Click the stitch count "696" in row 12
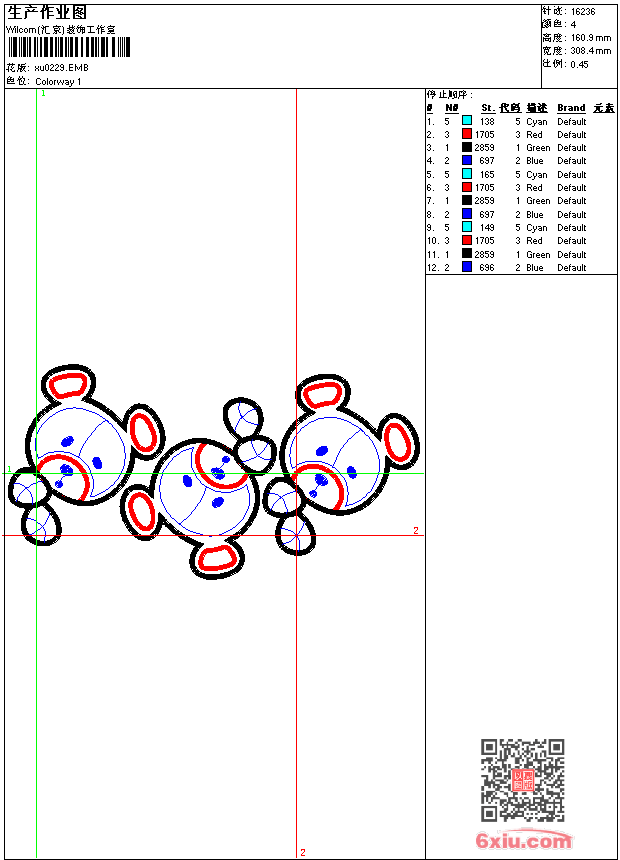620x860 pixels. 487,268
